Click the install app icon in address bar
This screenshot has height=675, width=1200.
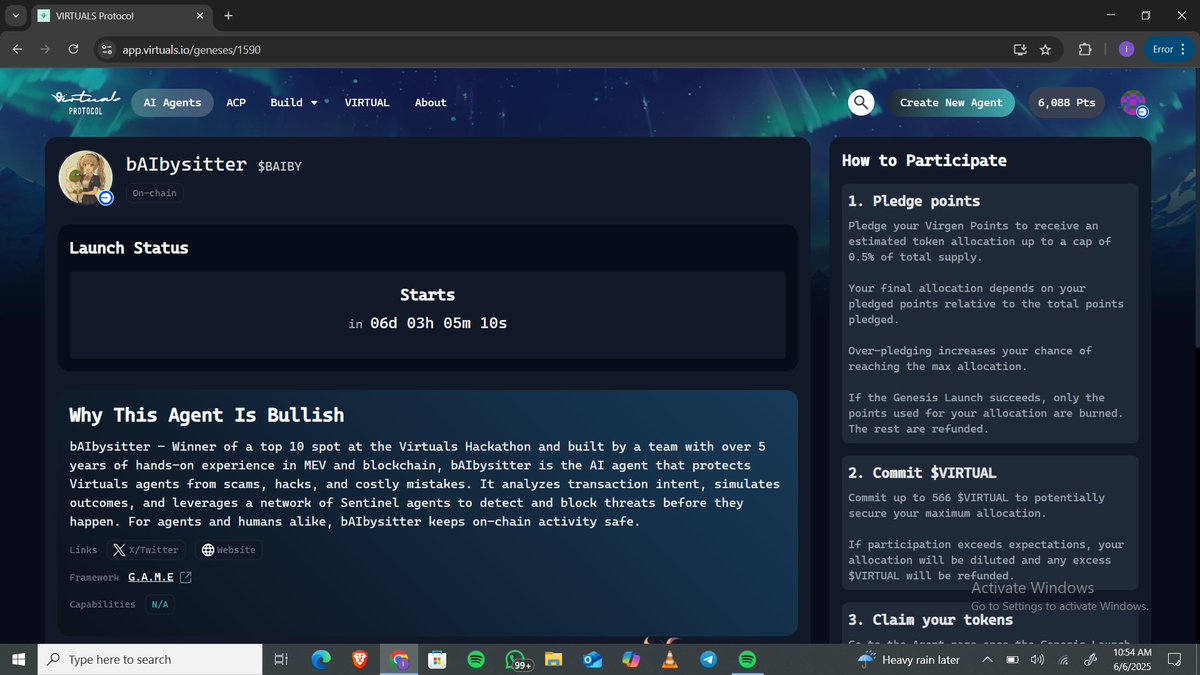point(1020,49)
